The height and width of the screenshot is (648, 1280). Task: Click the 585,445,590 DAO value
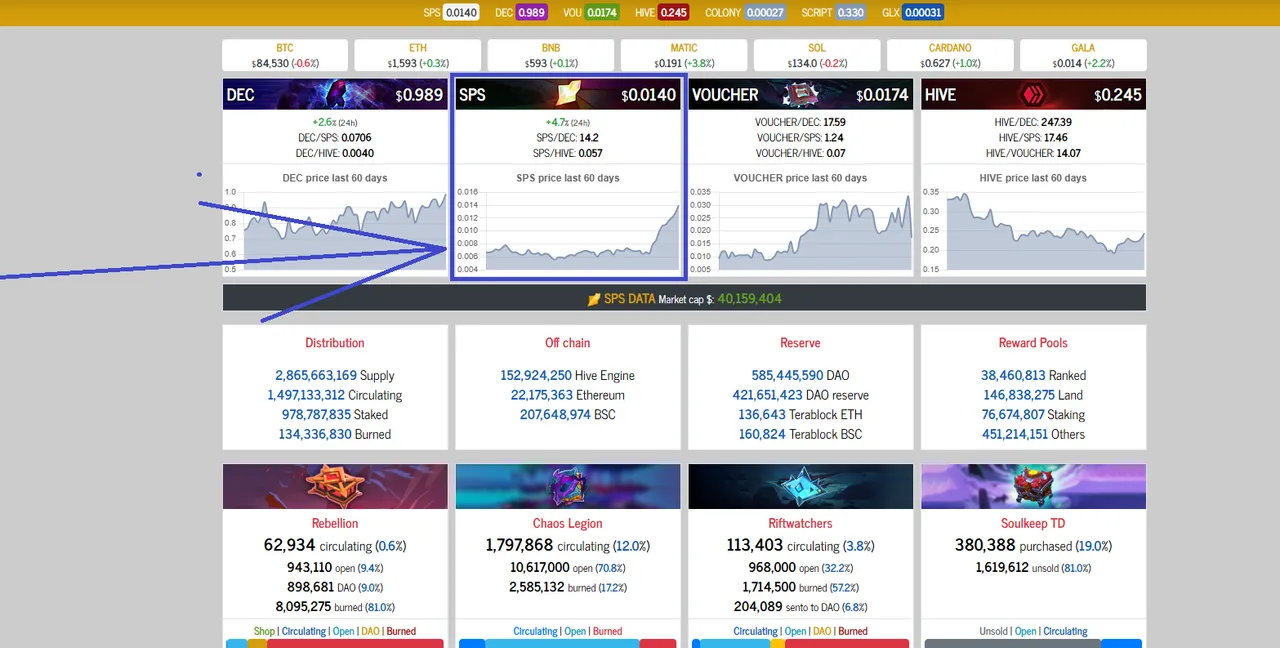[787, 376]
